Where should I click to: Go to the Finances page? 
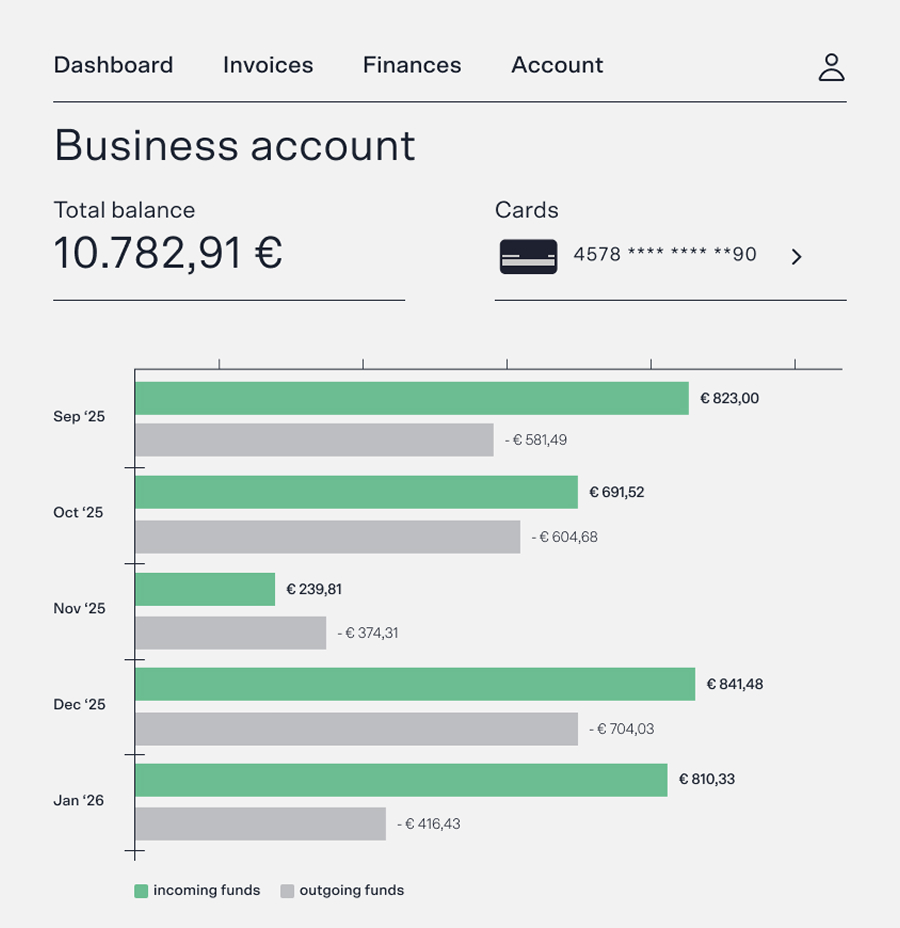412,65
